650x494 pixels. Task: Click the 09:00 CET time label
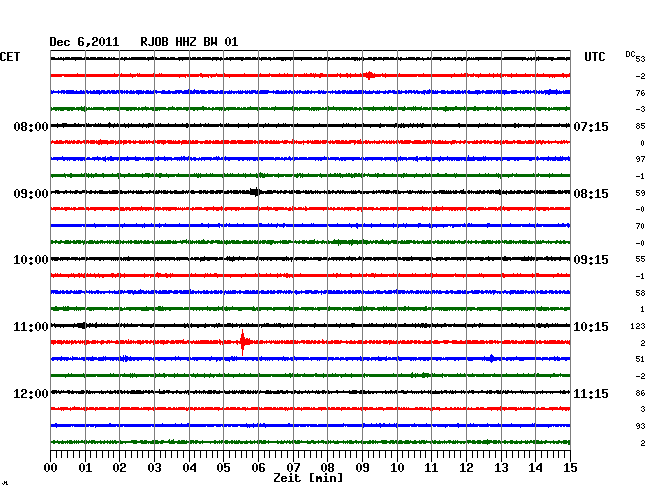(x=31, y=194)
